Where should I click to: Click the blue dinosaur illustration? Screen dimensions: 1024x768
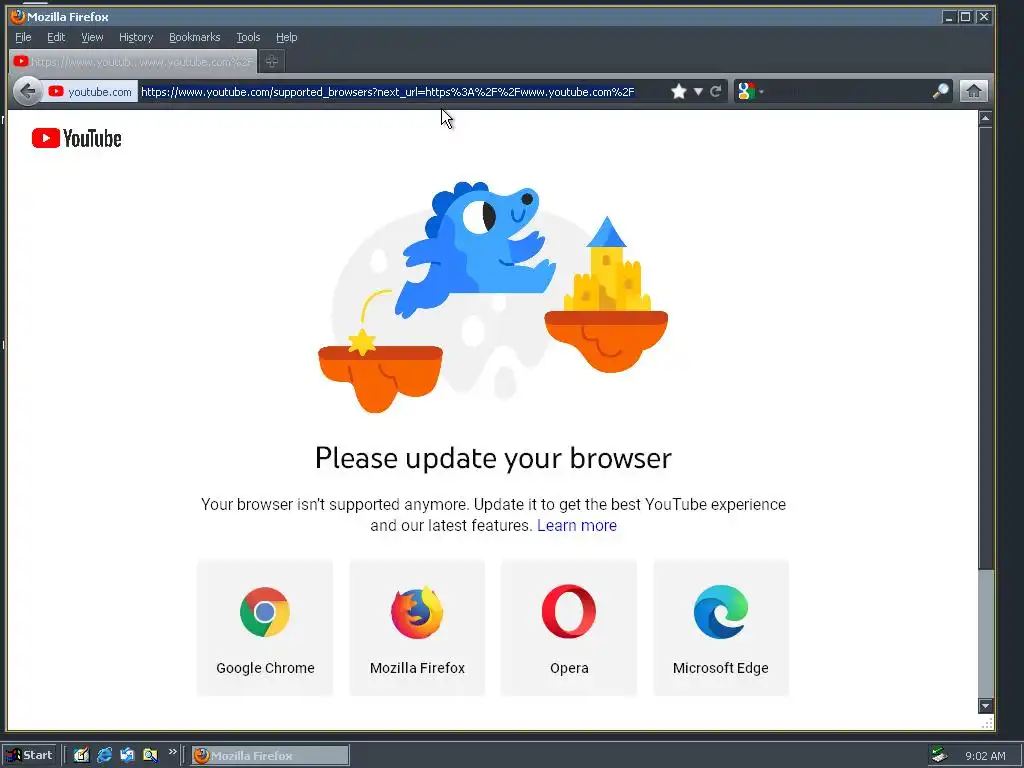pos(475,248)
